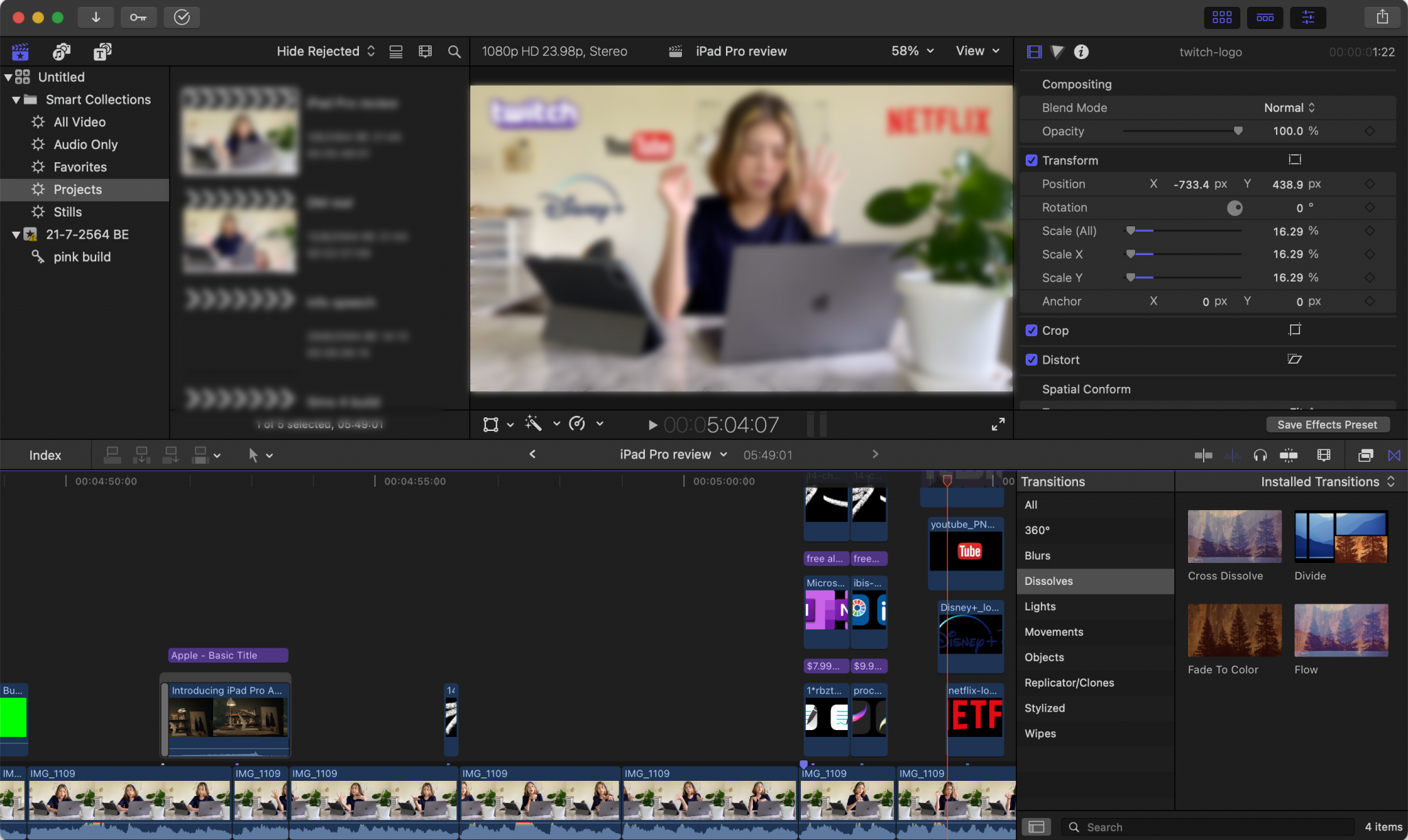
Task: Switch to the Info inspector tab icon
Action: [1081, 52]
